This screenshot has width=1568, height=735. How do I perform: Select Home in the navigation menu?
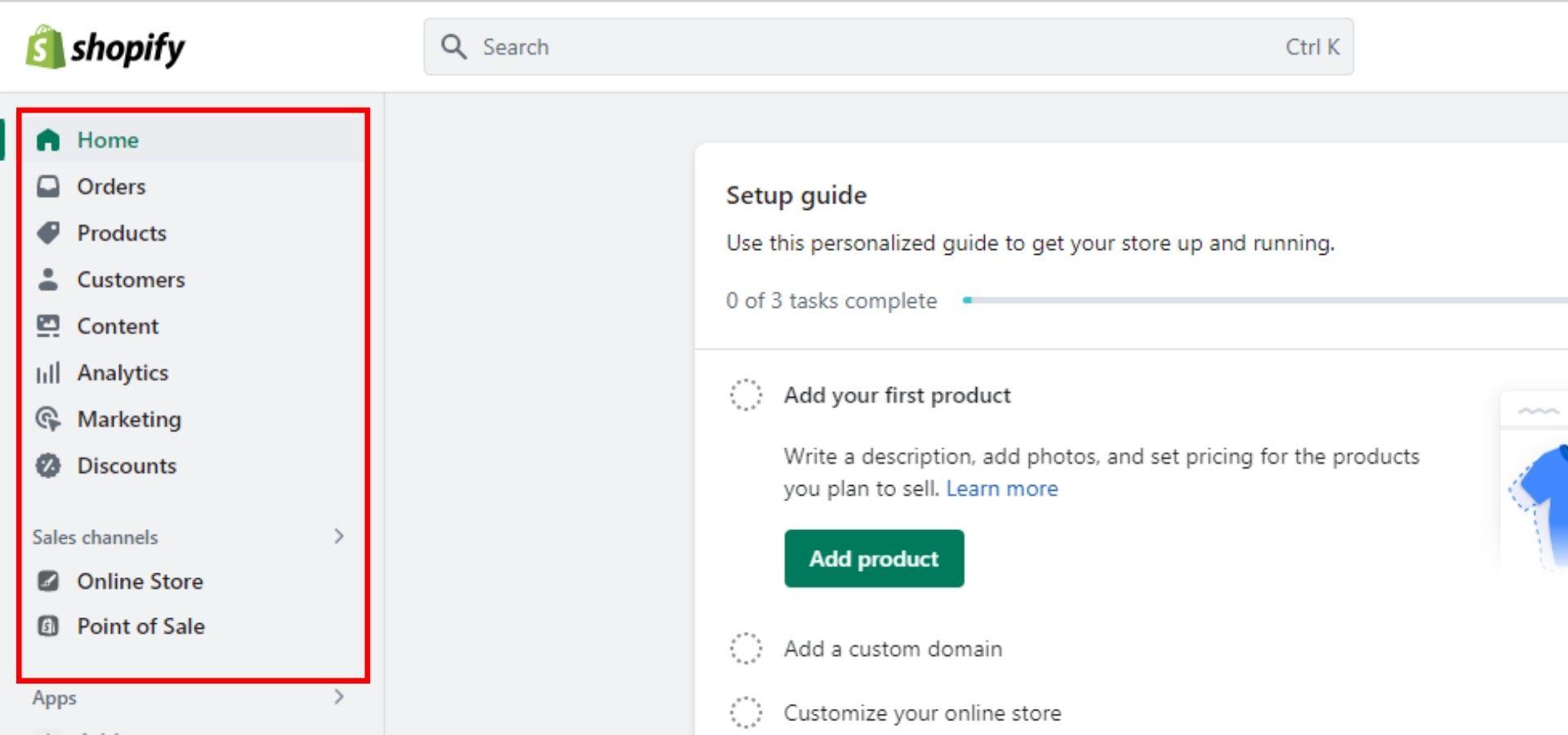(106, 140)
